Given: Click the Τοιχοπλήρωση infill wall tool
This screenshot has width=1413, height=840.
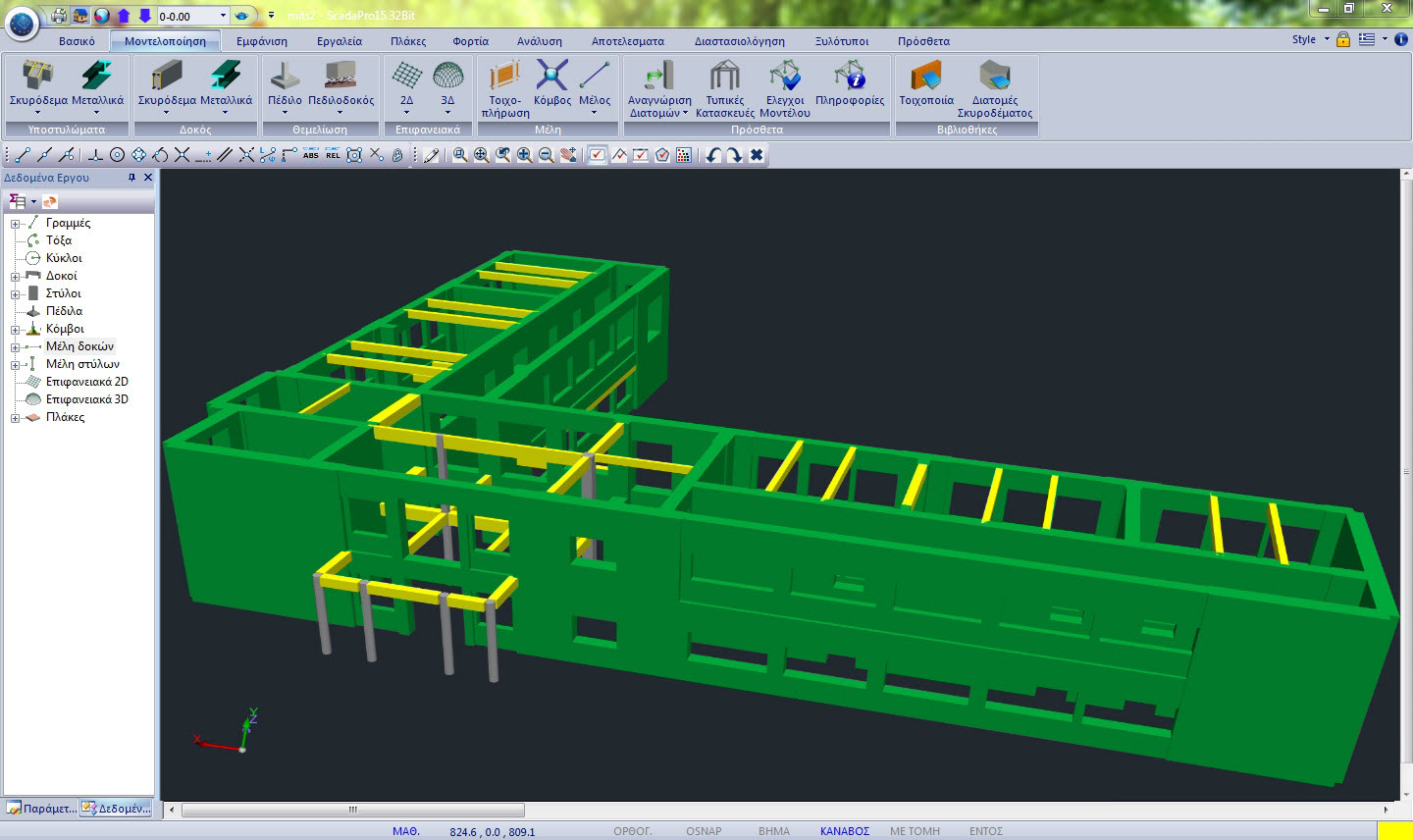Looking at the screenshot, I should pos(505,88).
